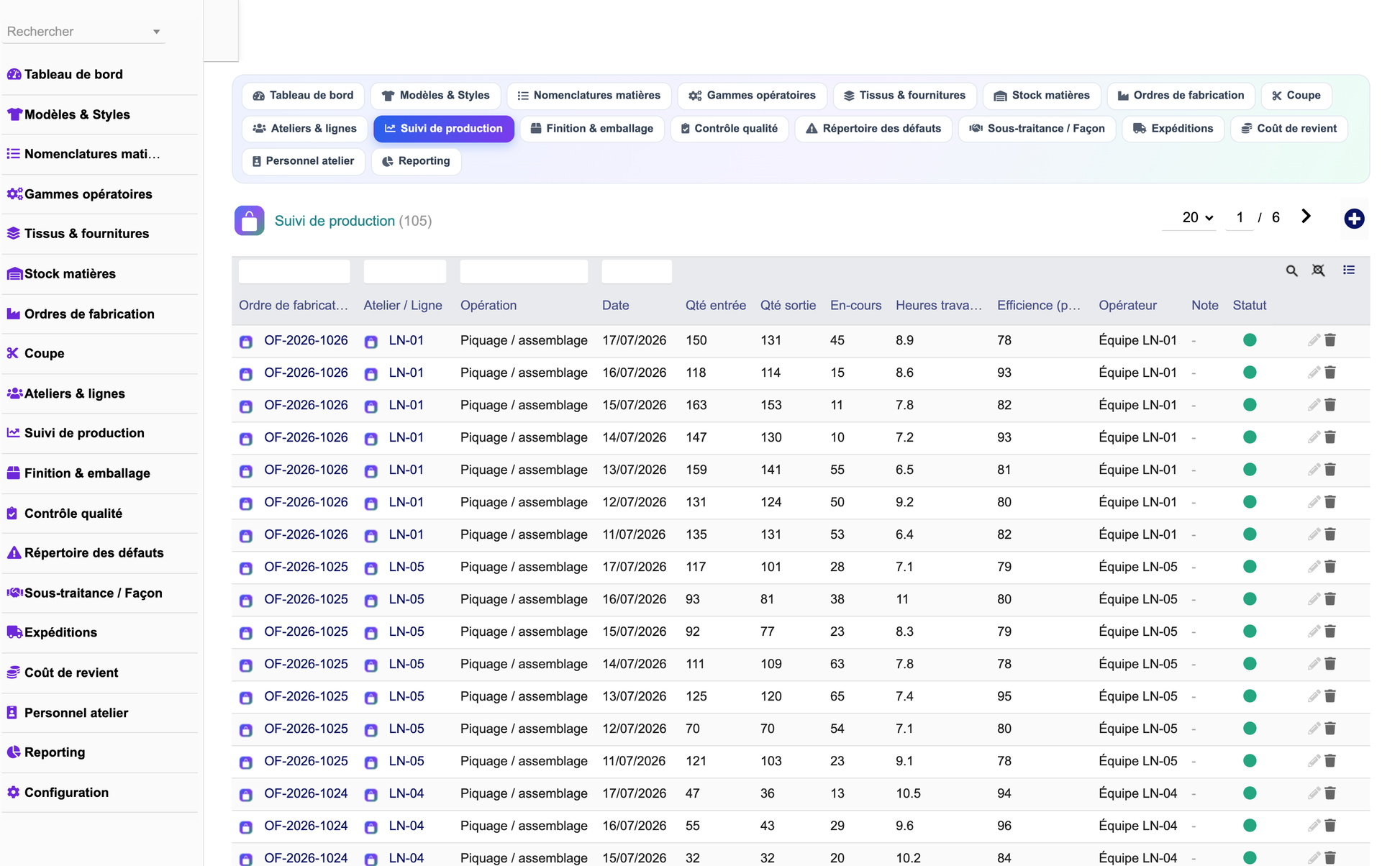Open the page size dropdown showing 20
Viewport: 1400px width, 866px height.
pos(1197,217)
